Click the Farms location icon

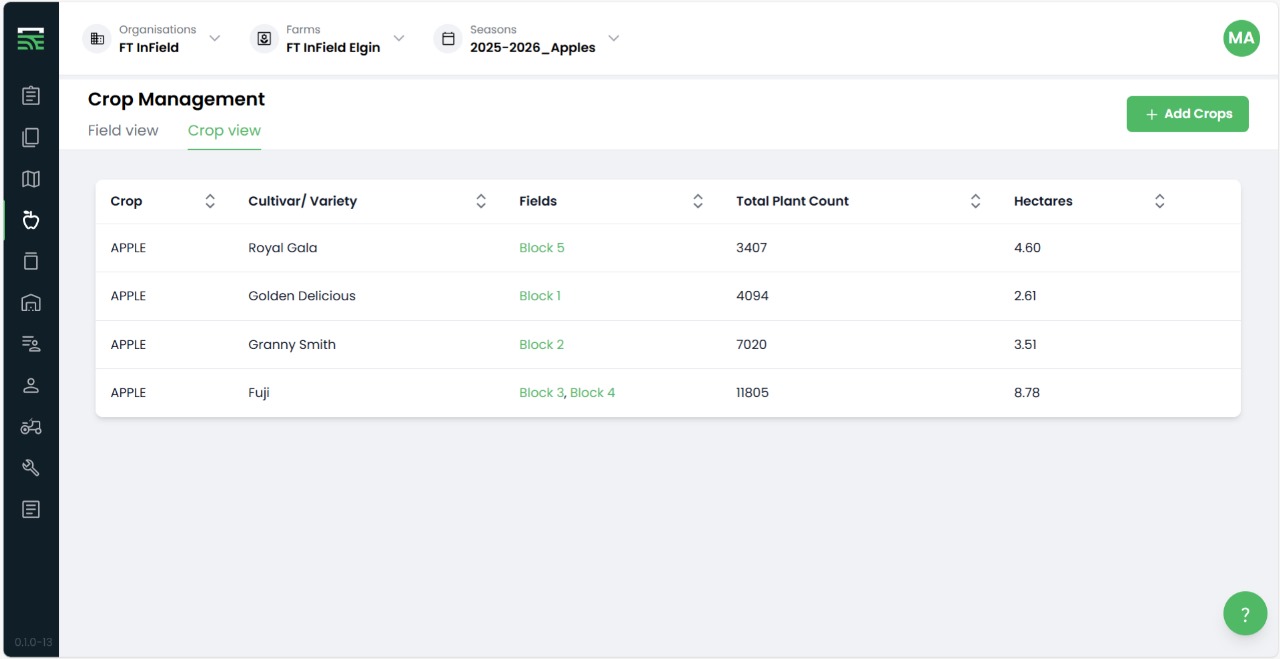point(264,39)
